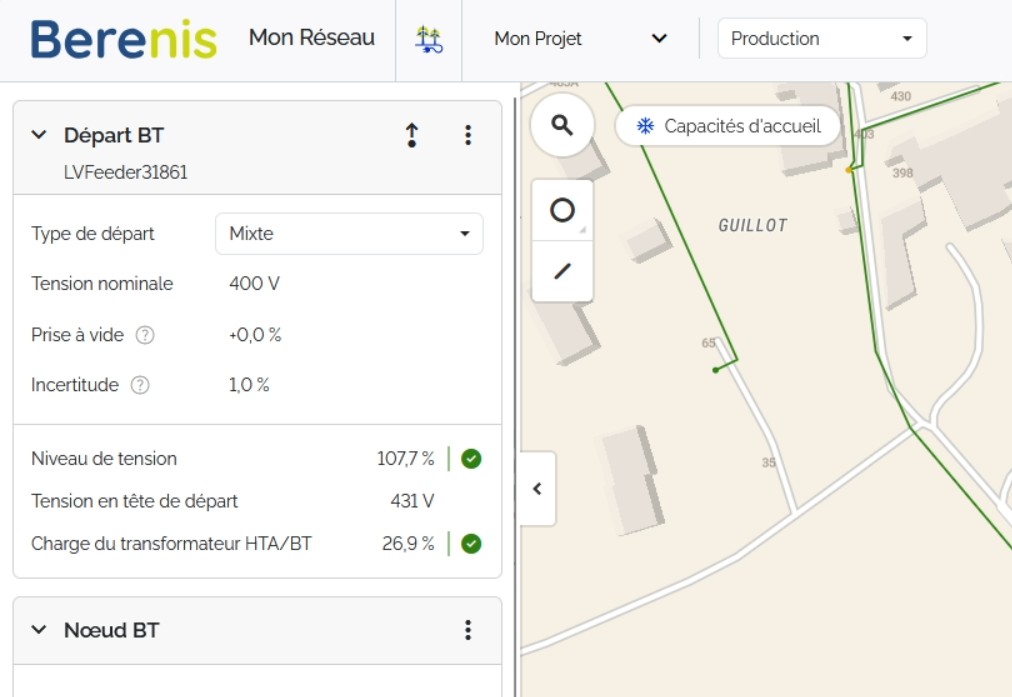This screenshot has width=1012, height=697.
Task: Click green check beside transformer charge
Action: coord(471,544)
